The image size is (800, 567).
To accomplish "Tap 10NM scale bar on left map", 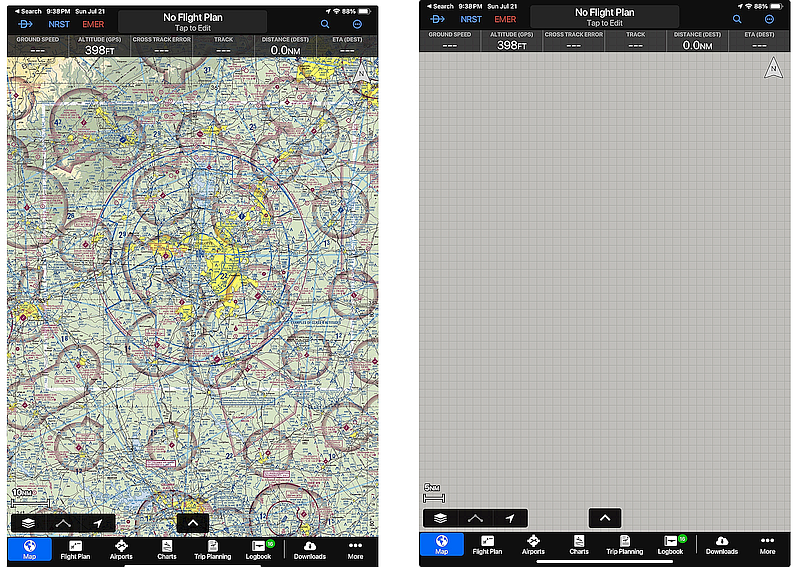I will (30, 498).
